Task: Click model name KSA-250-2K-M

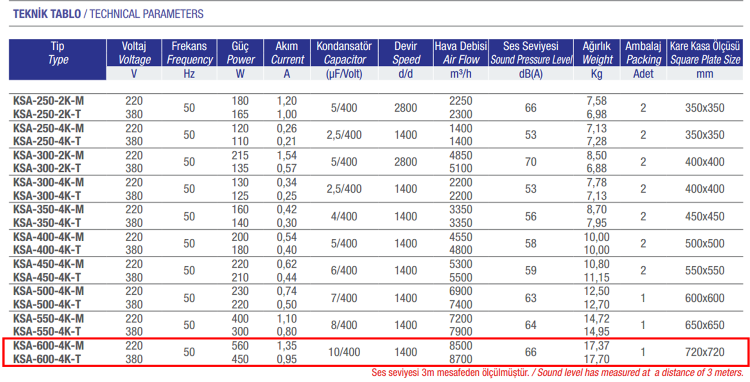Action: click(48, 101)
